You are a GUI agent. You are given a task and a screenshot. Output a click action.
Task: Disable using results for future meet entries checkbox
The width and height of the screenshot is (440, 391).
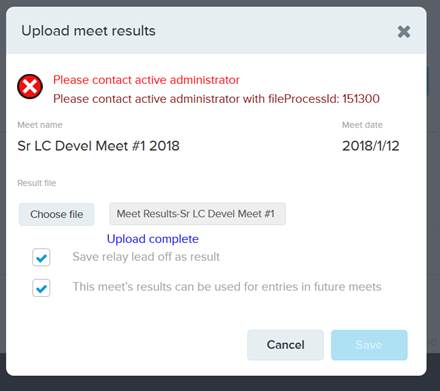point(41,288)
